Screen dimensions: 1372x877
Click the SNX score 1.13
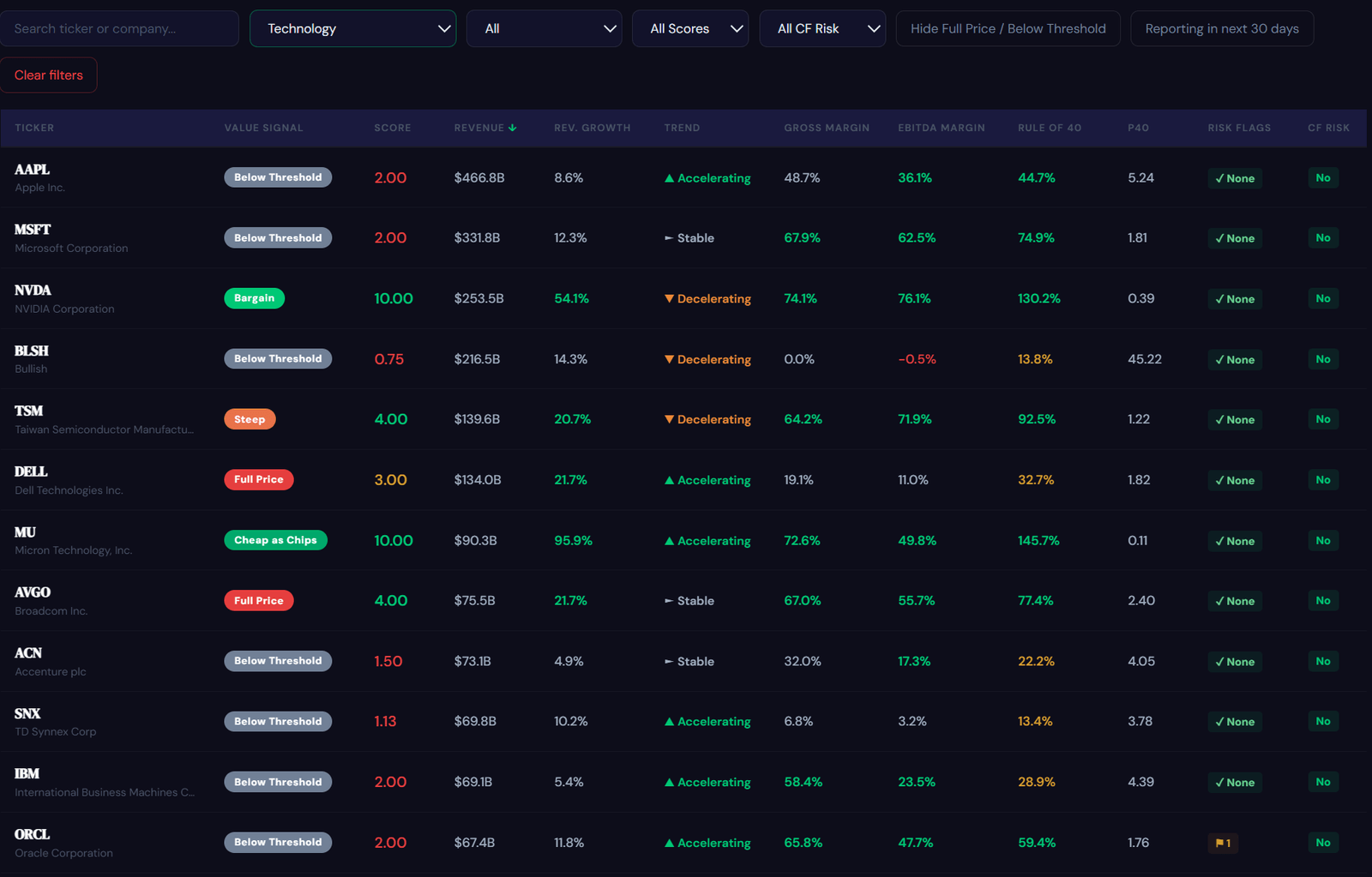pyautogui.click(x=385, y=721)
